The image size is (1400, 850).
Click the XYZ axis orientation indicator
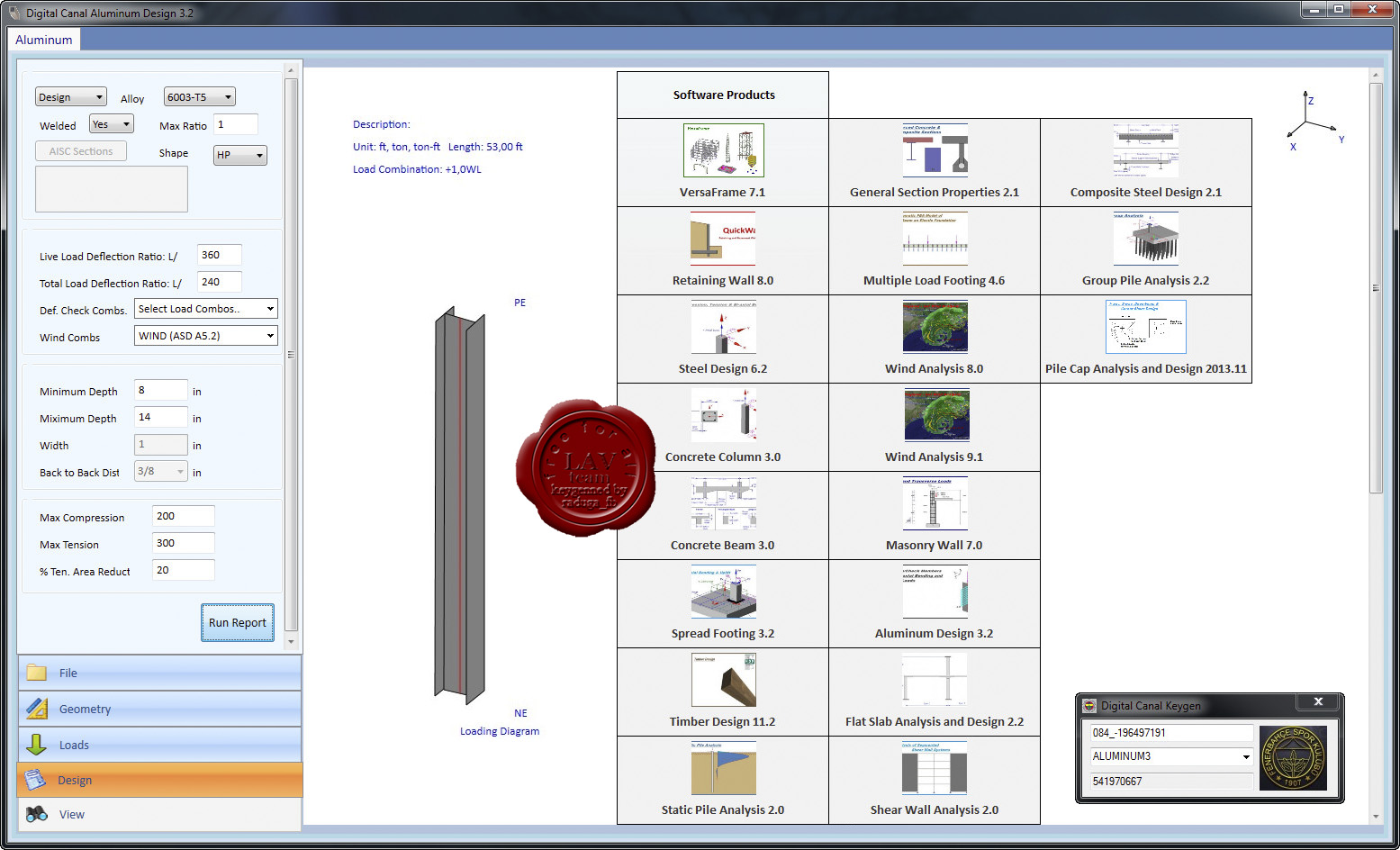tap(1314, 120)
